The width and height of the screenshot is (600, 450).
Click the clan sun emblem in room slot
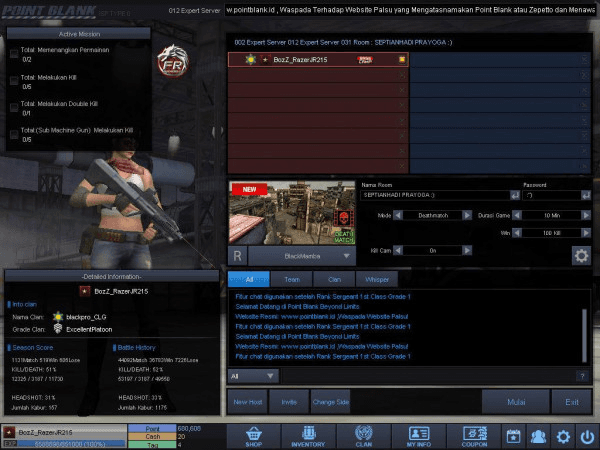(x=251, y=60)
